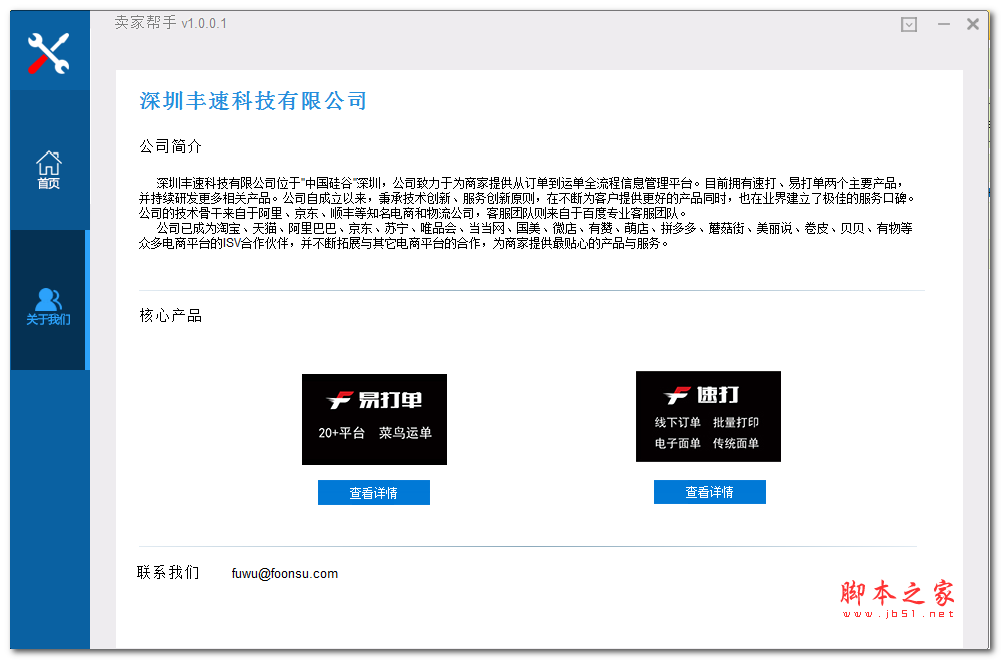Click the 卖家帮手 v1.0.0.1 title text
The image size is (1001, 660).
tap(170, 23)
